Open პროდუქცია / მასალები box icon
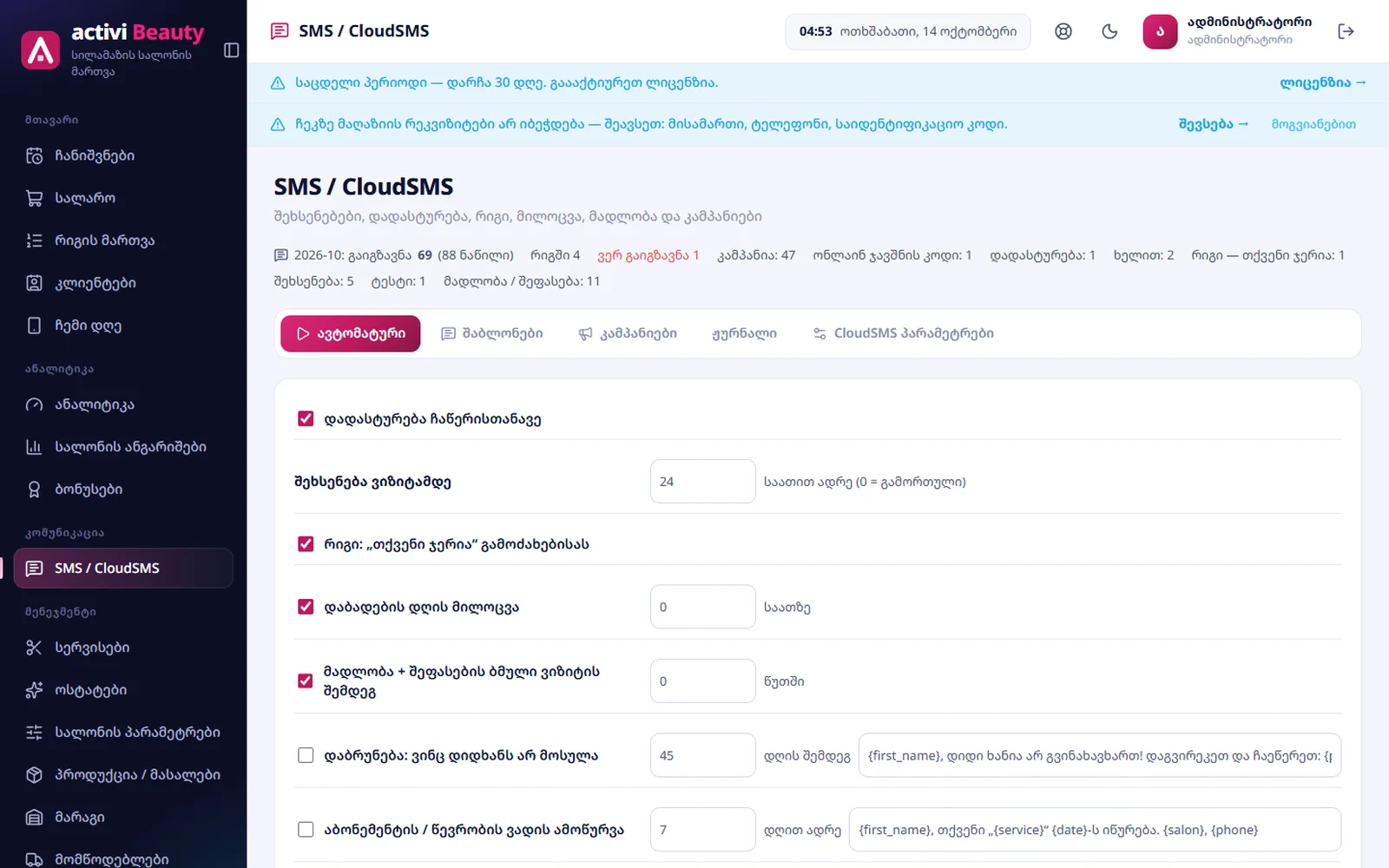1389x868 pixels. pos(34,774)
